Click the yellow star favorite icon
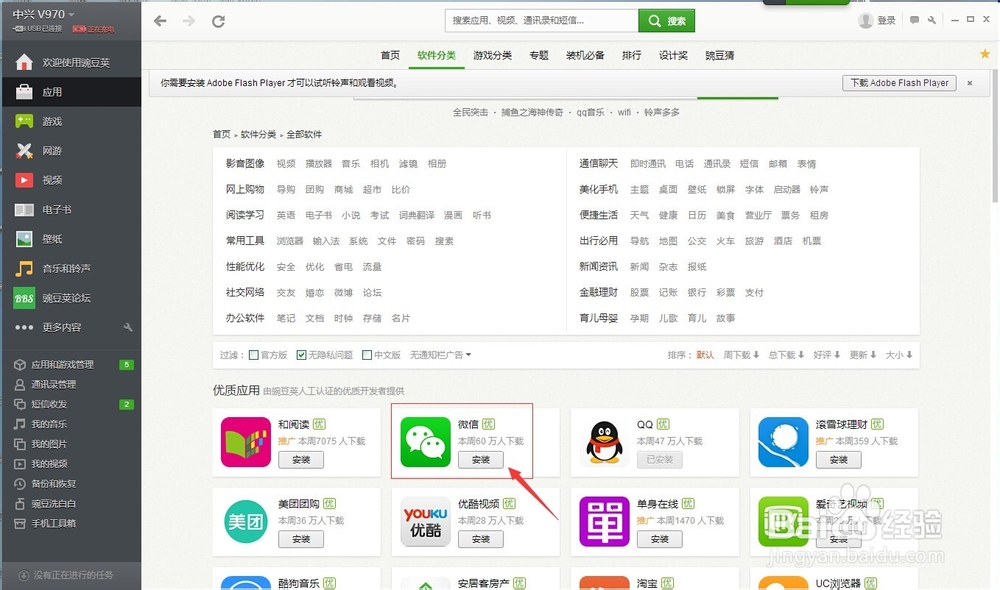 [x=985, y=54]
